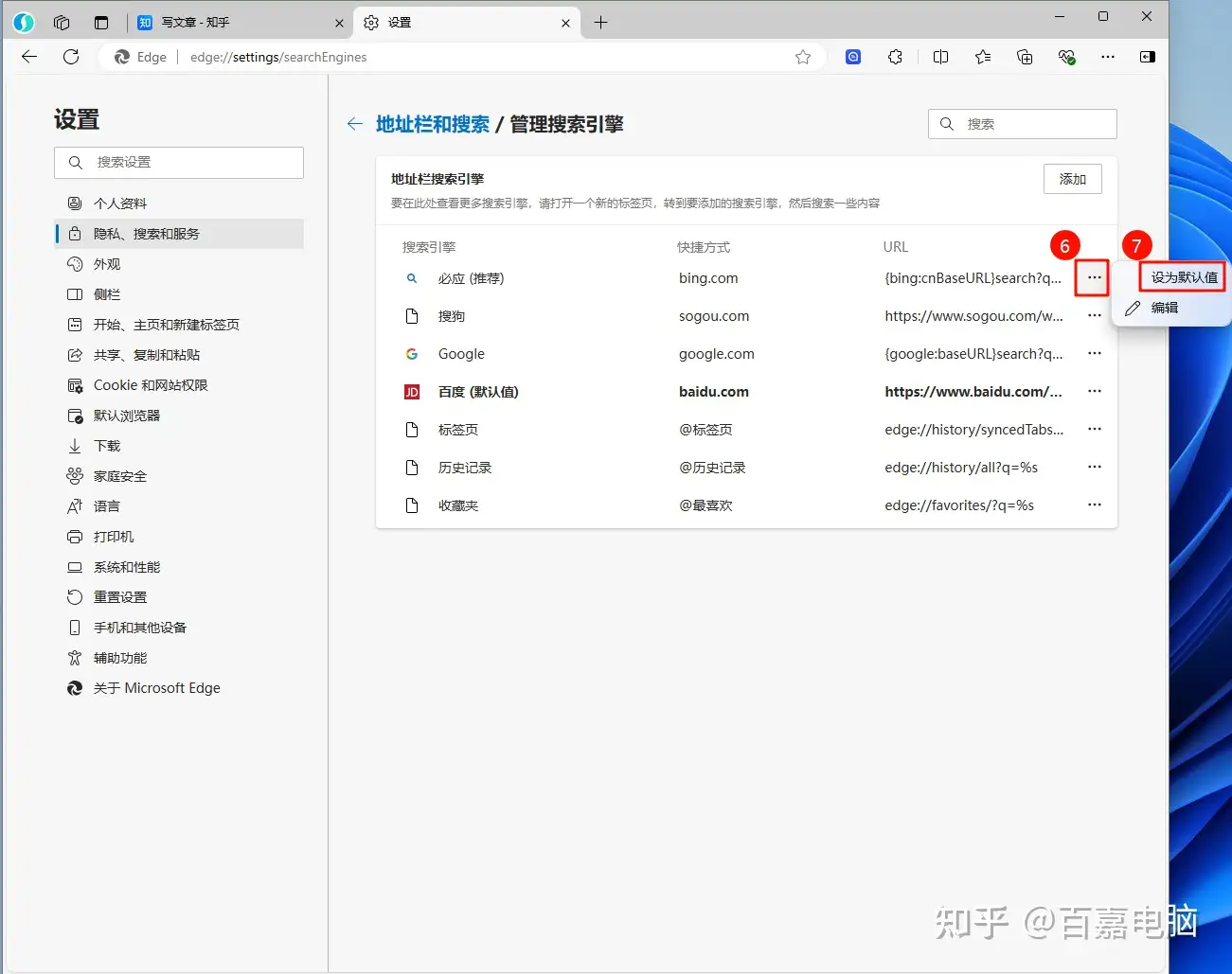Open Split screen icon in toolbar
The height and width of the screenshot is (974, 1232).
940,57
